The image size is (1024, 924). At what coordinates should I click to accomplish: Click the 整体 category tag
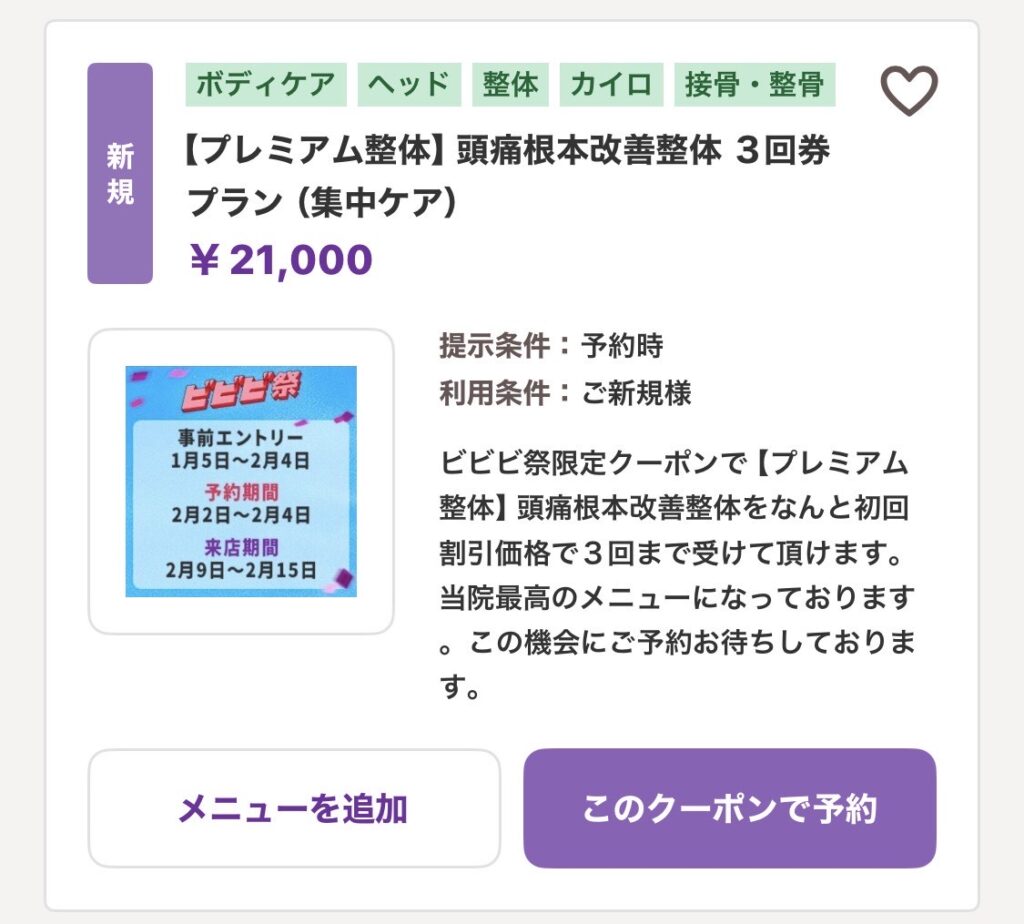coord(510,85)
